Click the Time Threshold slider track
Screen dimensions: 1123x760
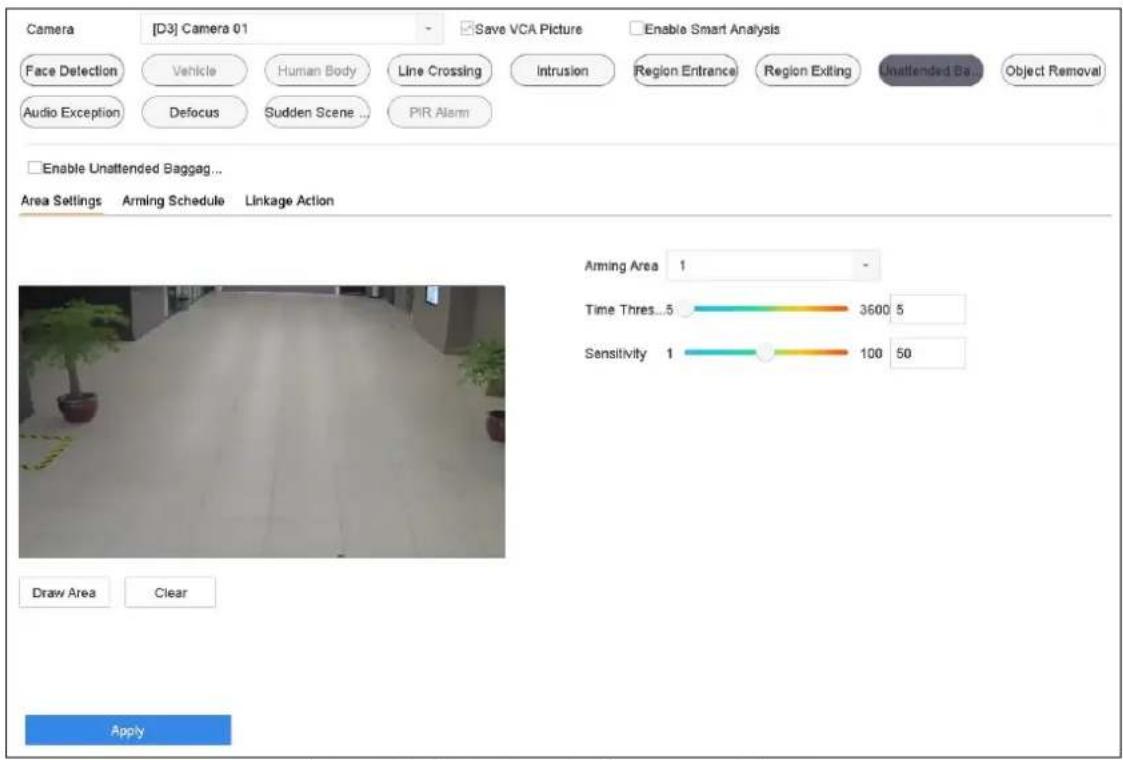coord(766,309)
